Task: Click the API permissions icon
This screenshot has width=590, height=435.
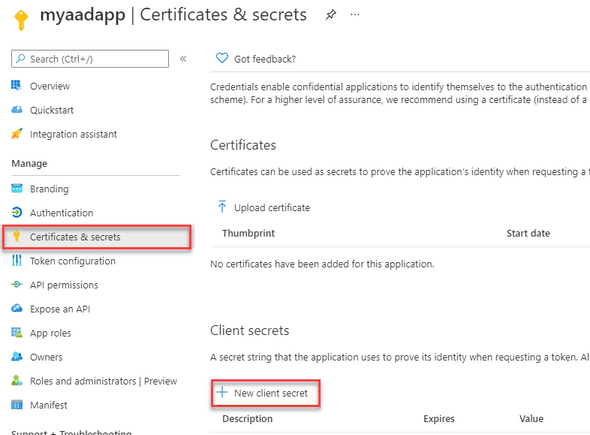Action: [17, 284]
